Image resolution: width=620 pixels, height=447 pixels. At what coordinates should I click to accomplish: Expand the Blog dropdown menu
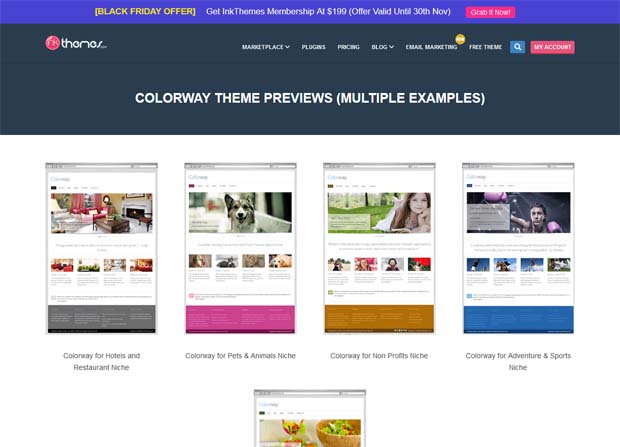pyautogui.click(x=382, y=47)
